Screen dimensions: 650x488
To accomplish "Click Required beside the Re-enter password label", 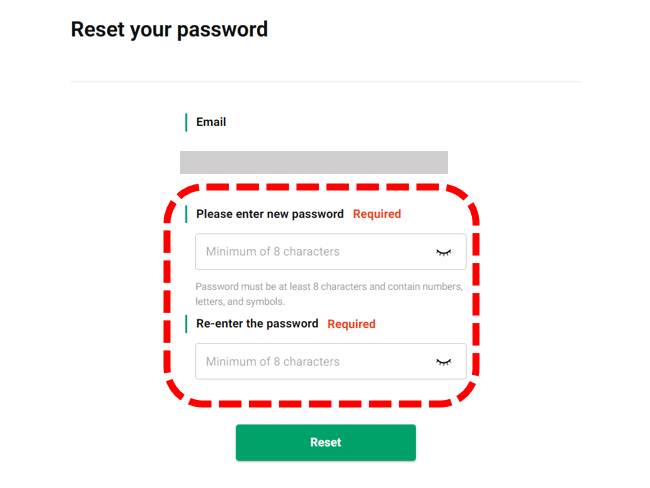I will pos(352,324).
